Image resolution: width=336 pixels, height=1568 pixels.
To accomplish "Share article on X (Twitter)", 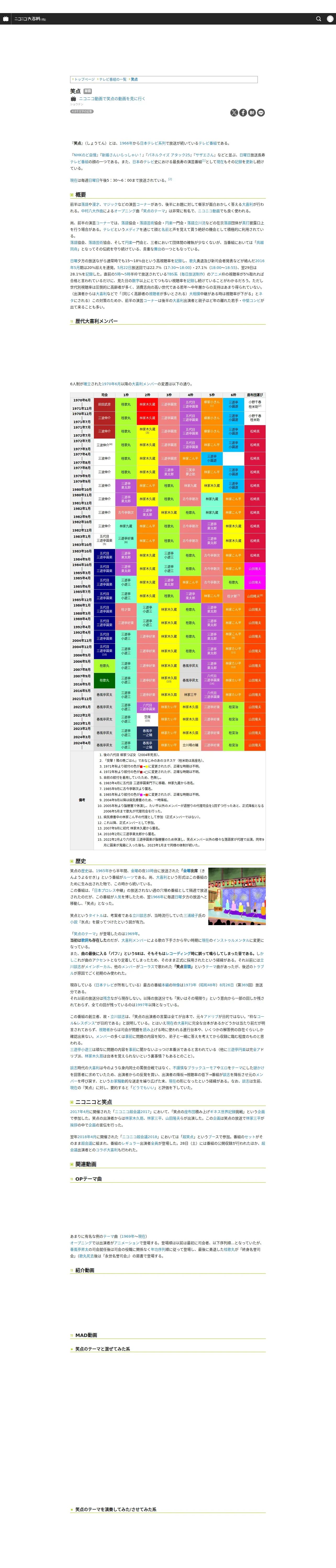I will [x=234, y=113].
